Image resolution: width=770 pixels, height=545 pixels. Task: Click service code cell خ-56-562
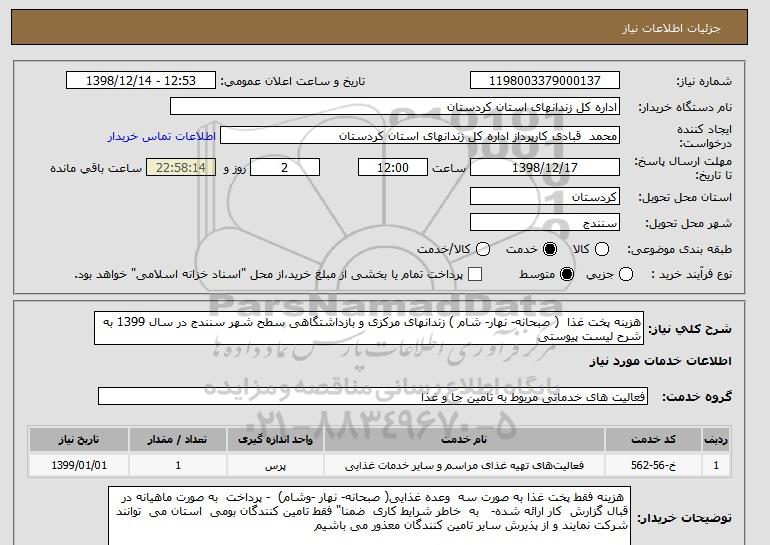653,465
